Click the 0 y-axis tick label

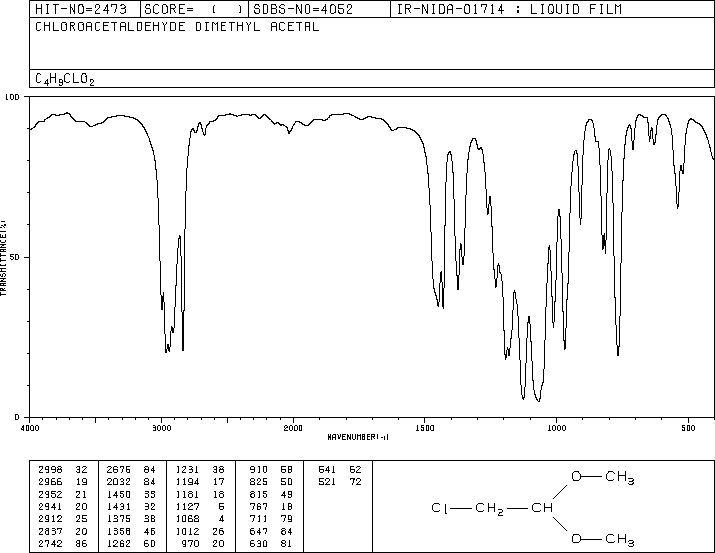(x=17, y=417)
